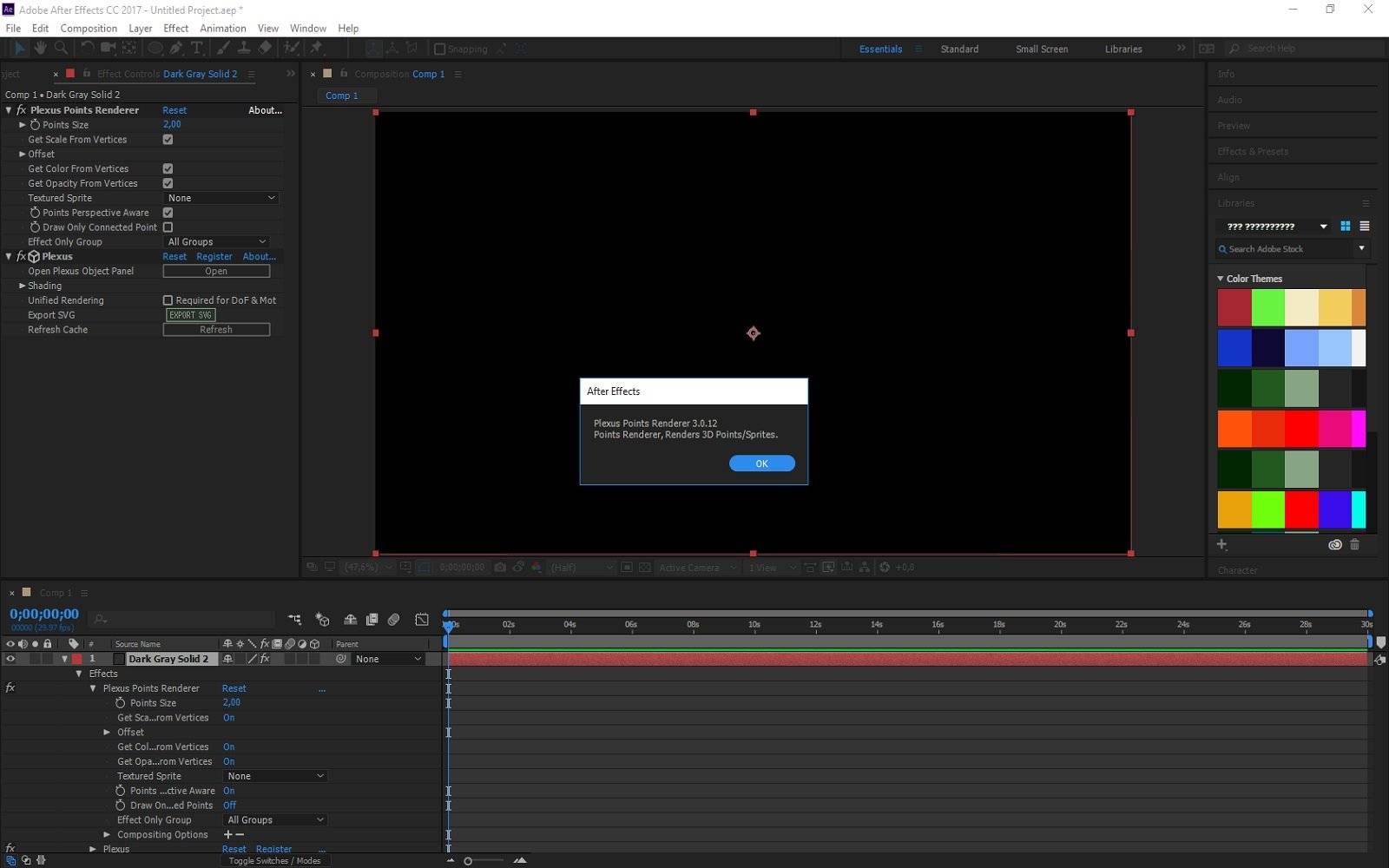Select the Pen tool in toolbar
The width and height of the screenshot is (1389, 868).
click(176, 49)
